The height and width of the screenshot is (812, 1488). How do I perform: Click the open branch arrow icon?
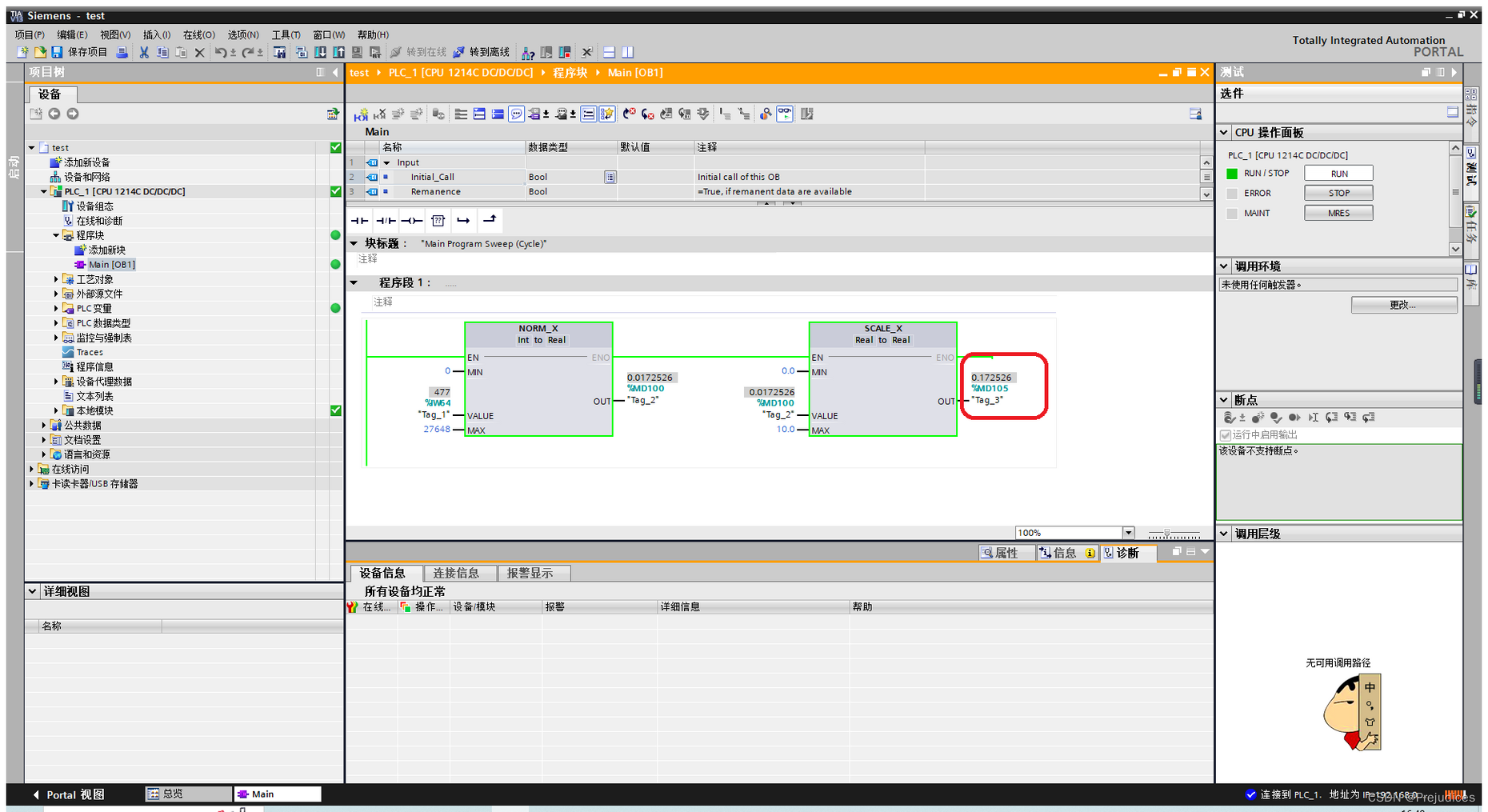(463, 220)
